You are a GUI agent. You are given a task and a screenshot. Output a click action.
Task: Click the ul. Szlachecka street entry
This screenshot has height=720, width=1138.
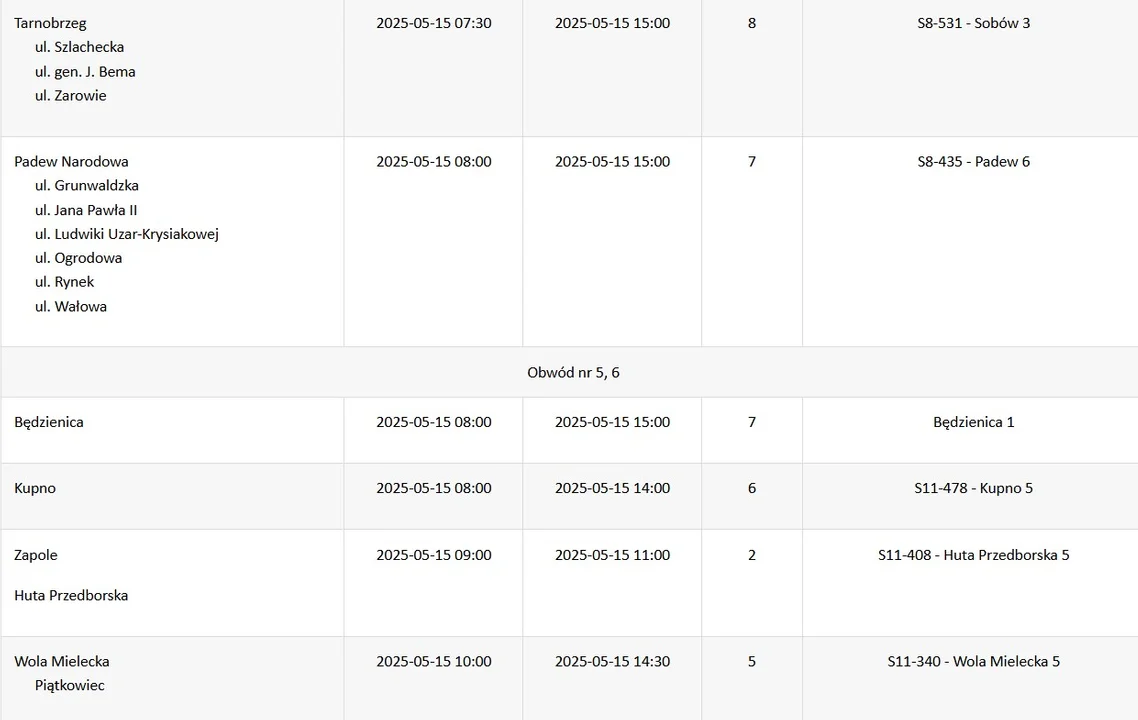79,47
